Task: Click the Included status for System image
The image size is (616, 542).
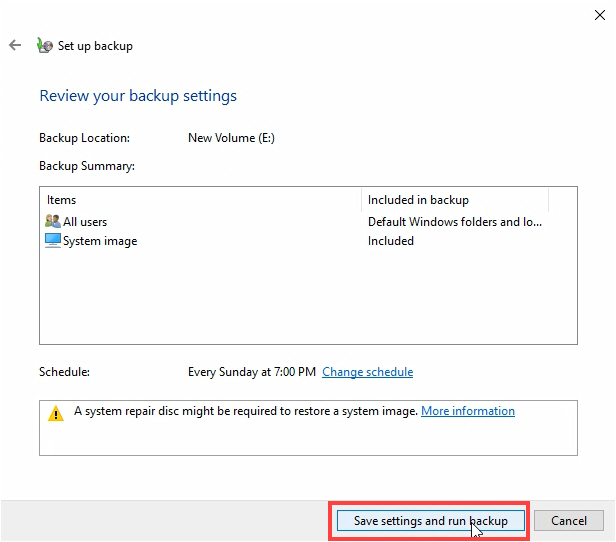Action: tap(390, 241)
